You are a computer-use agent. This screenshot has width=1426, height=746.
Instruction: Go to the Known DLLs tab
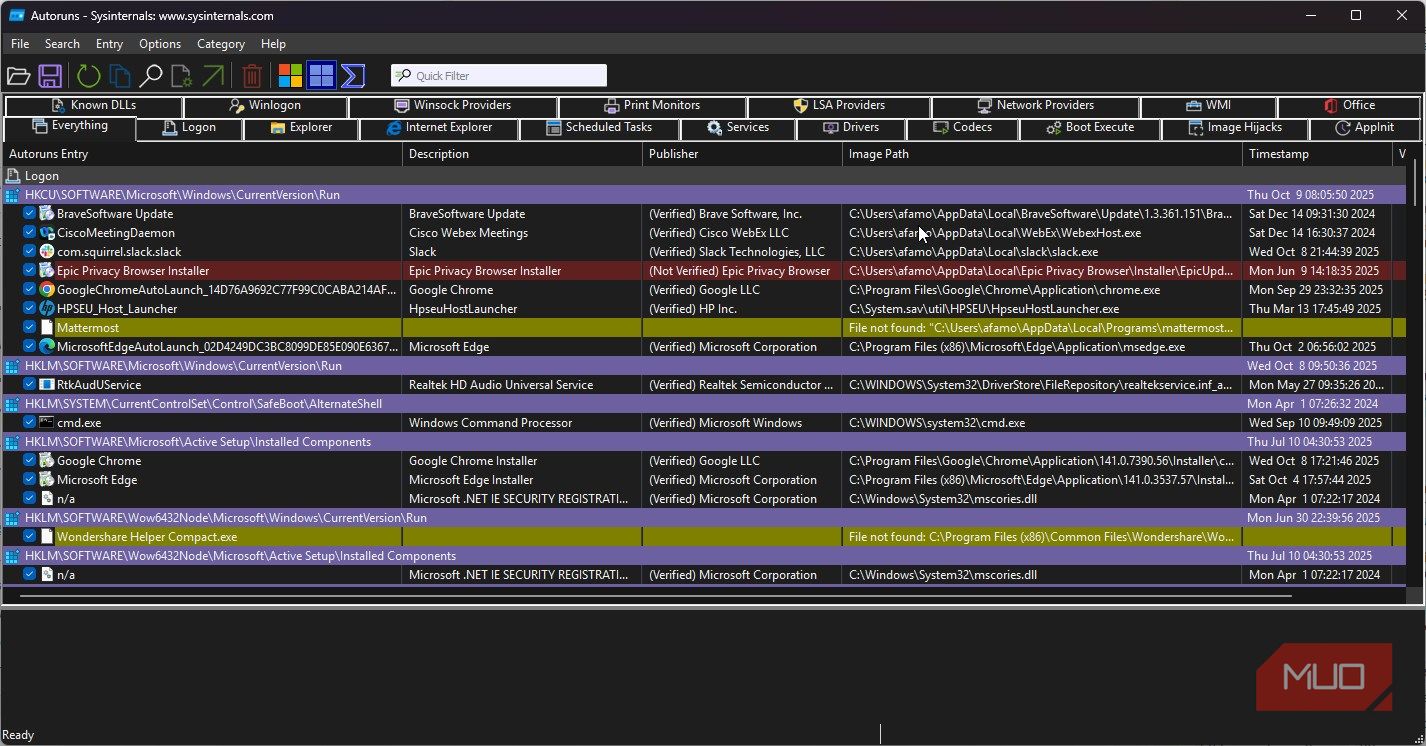click(x=93, y=106)
